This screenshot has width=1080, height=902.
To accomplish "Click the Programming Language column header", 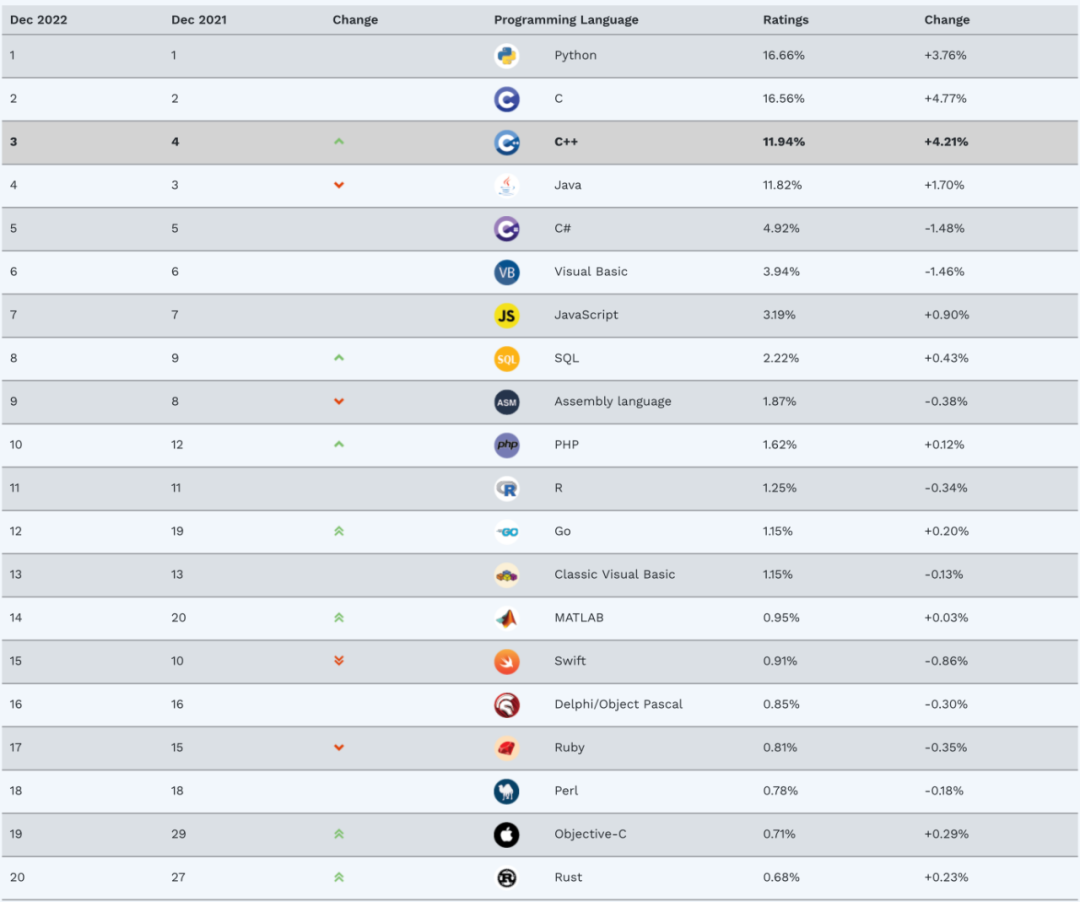I will click(565, 20).
